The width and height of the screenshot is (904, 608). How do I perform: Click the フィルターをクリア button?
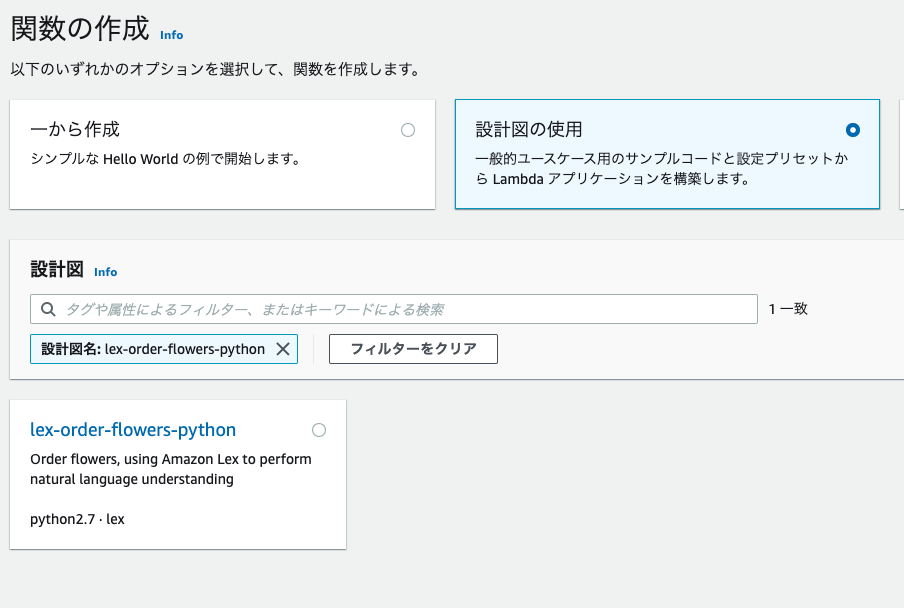pyautogui.click(x=413, y=349)
